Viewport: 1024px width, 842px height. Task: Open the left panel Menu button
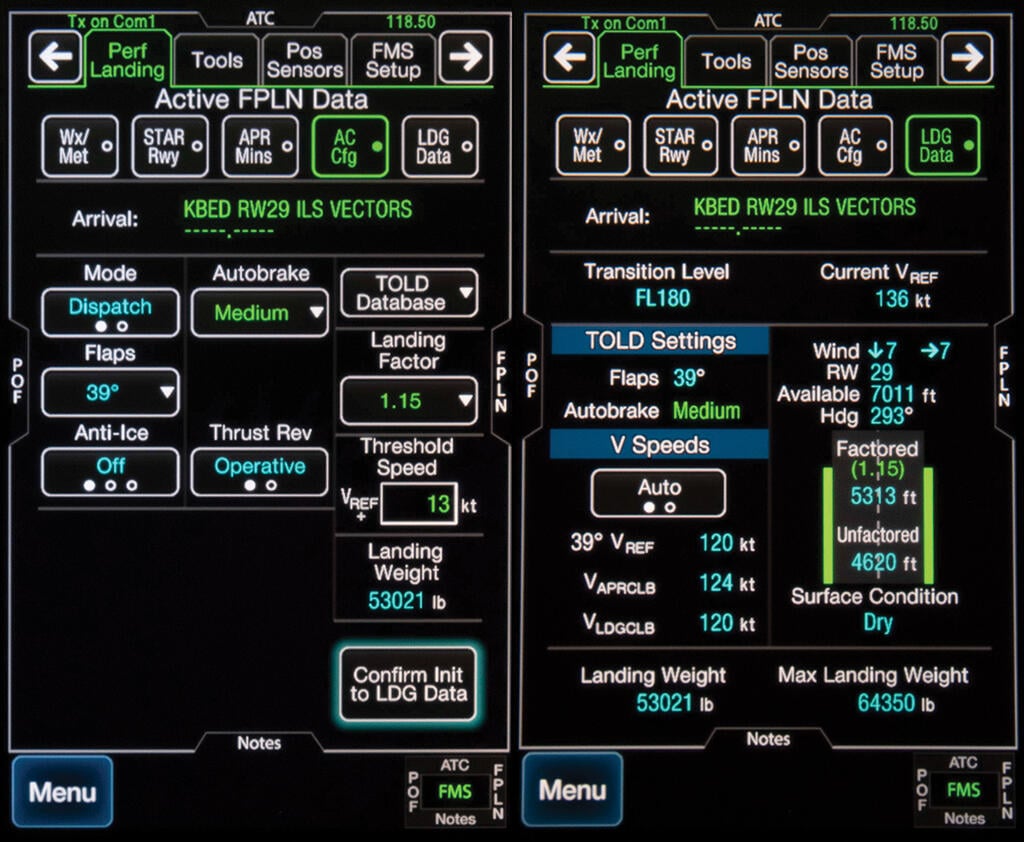[62, 792]
